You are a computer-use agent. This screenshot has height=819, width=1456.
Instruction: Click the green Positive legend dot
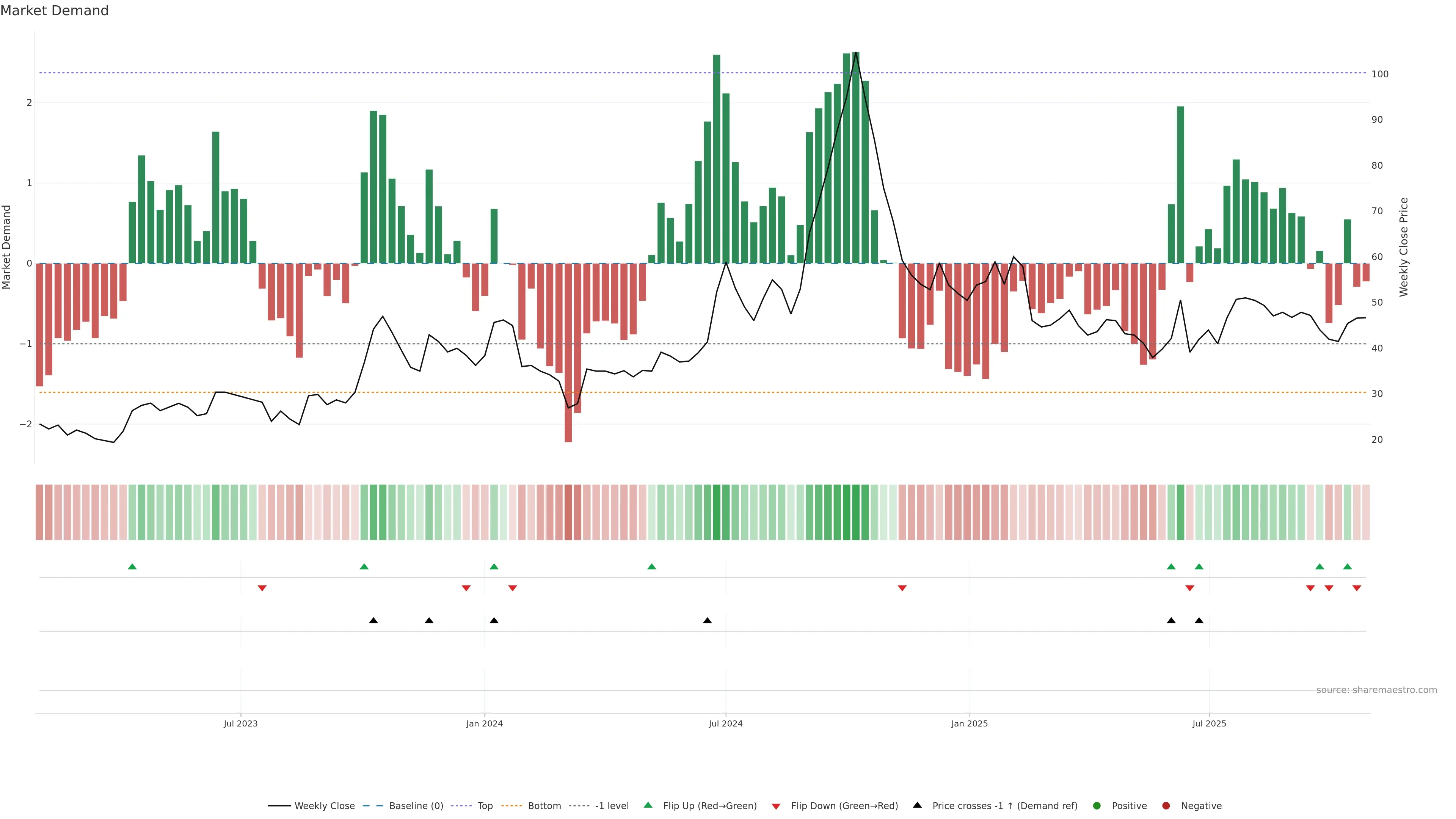(1097, 805)
